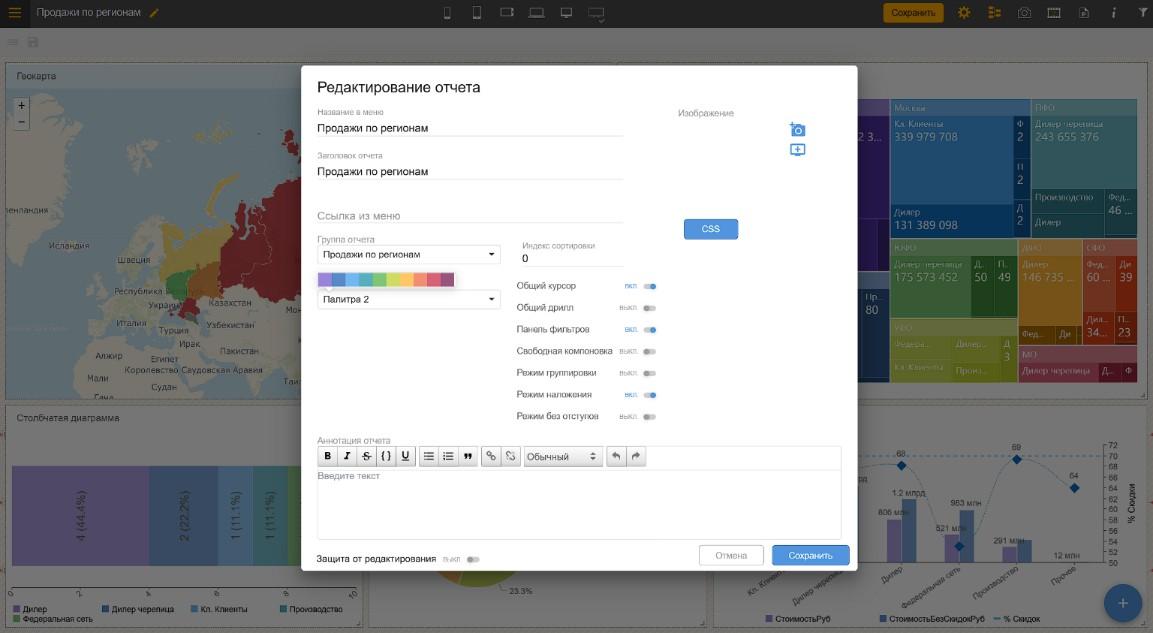1153x633 pixels.
Task: Zoom out on the Геокарта map
Action: coord(21,122)
